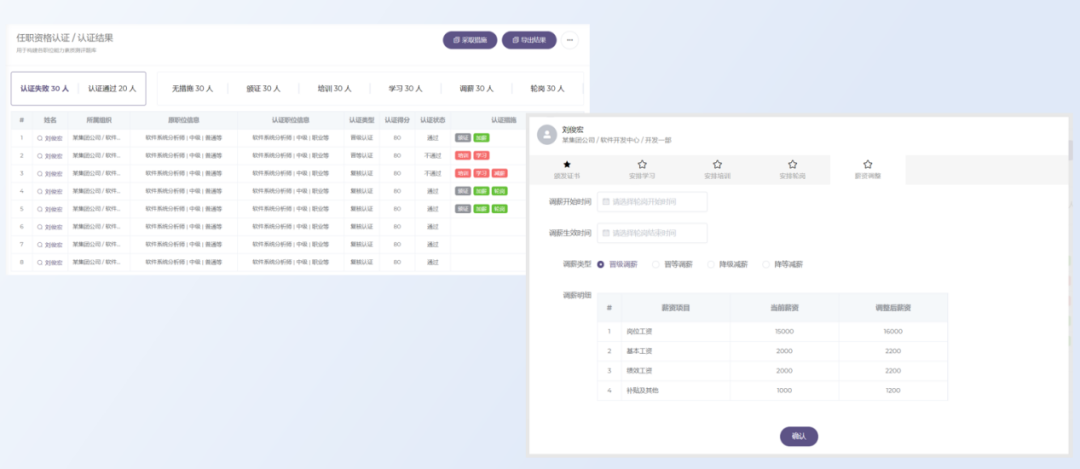This screenshot has width=1080, height=469.
Task: Click the 导出结果 button
Action: 529,40
